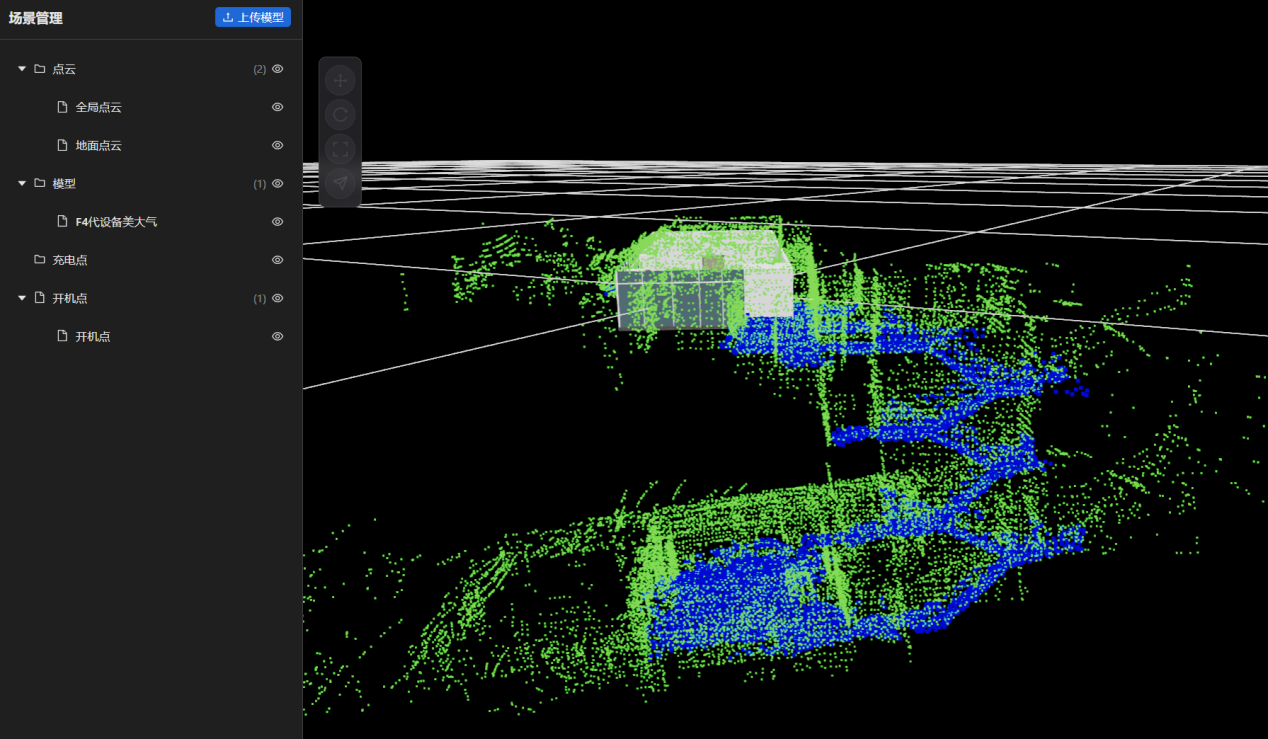
Task: Click the file icon beside 全局点云
Action: pos(63,107)
